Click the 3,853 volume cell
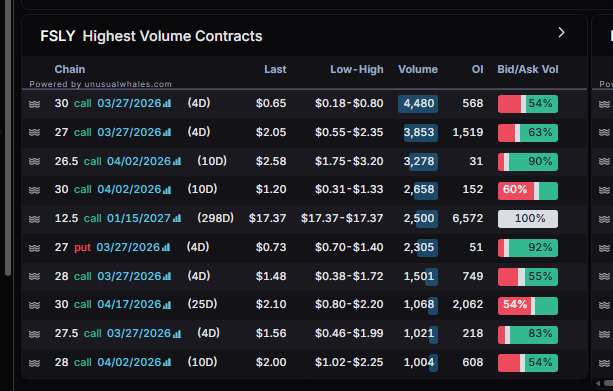Screen dimensions: 613x391 click(420, 133)
